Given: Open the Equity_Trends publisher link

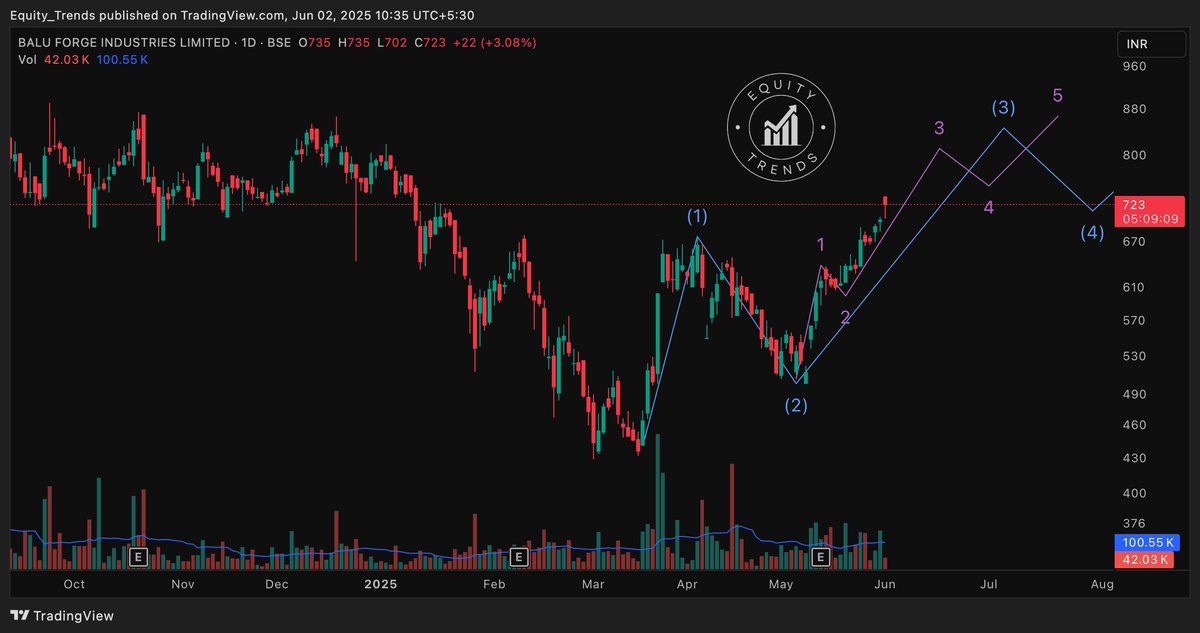Looking at the screenshot, I should click(50, 15).
